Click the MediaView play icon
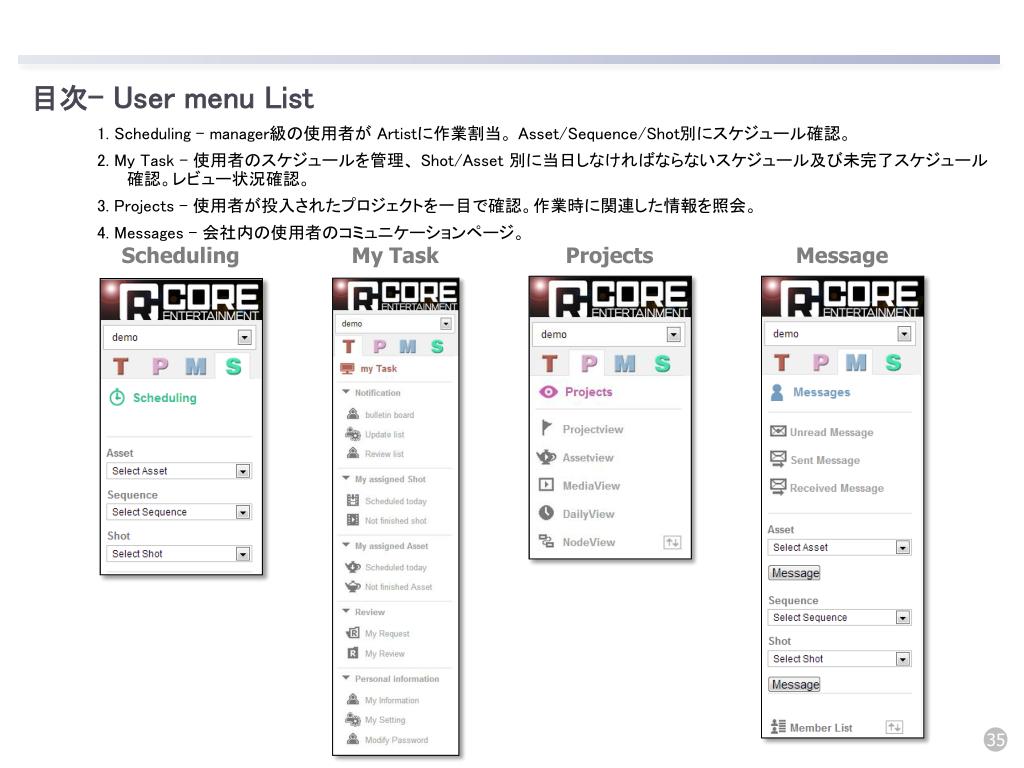The height and width of the screenshot is (768, 1024). click(546, 485)
